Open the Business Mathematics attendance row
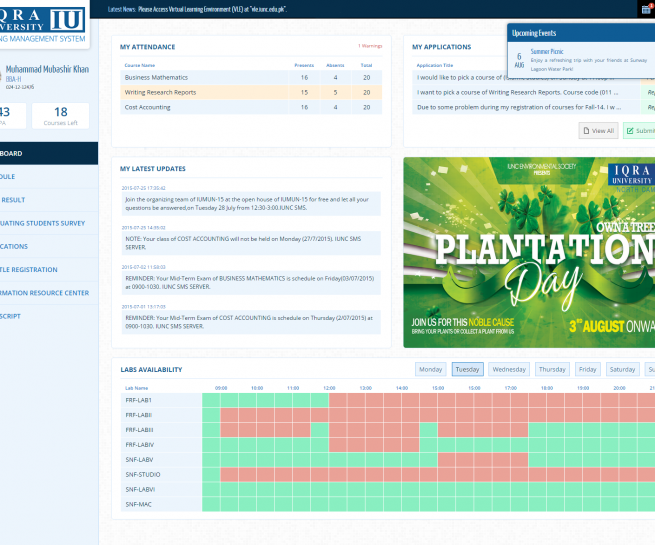This screenshot has width=655, height=545. tap(249, 77)
